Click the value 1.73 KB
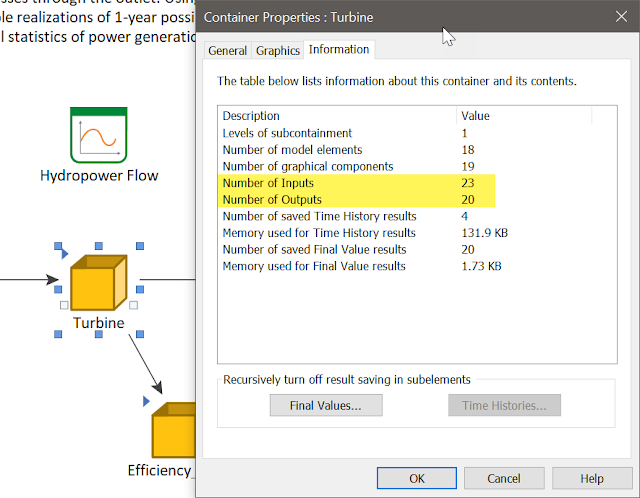The height and width of the screenshot is (498, 640). [481, 266]
